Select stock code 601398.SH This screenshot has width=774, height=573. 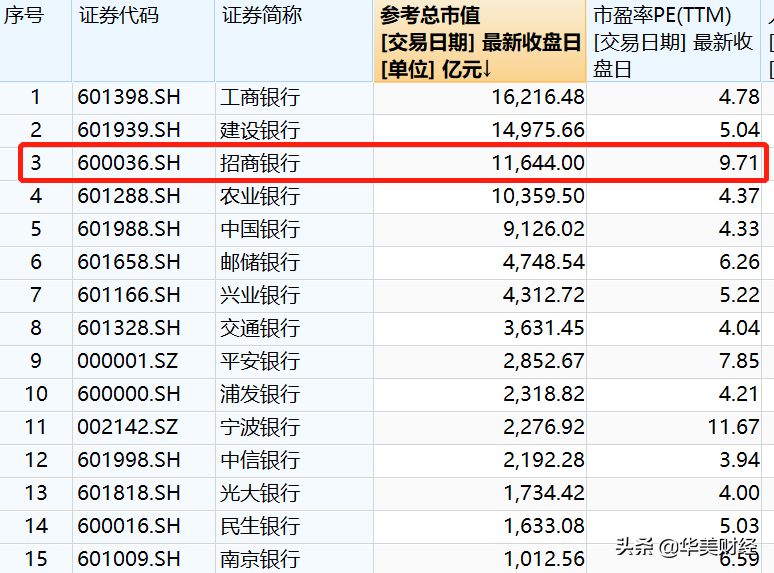pos(129,97)
